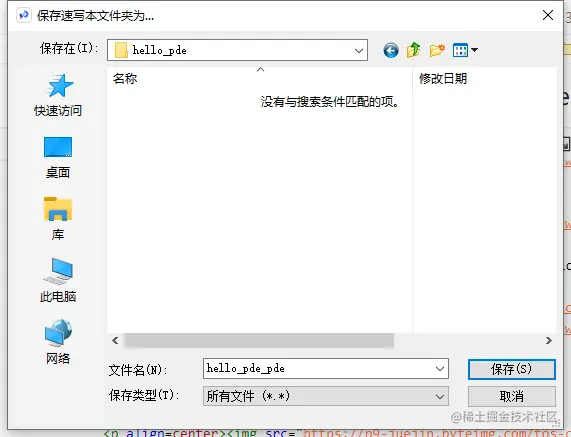Select 桌面 in the places bar
This screenshot has width=571, height=437.
[58, 158]
